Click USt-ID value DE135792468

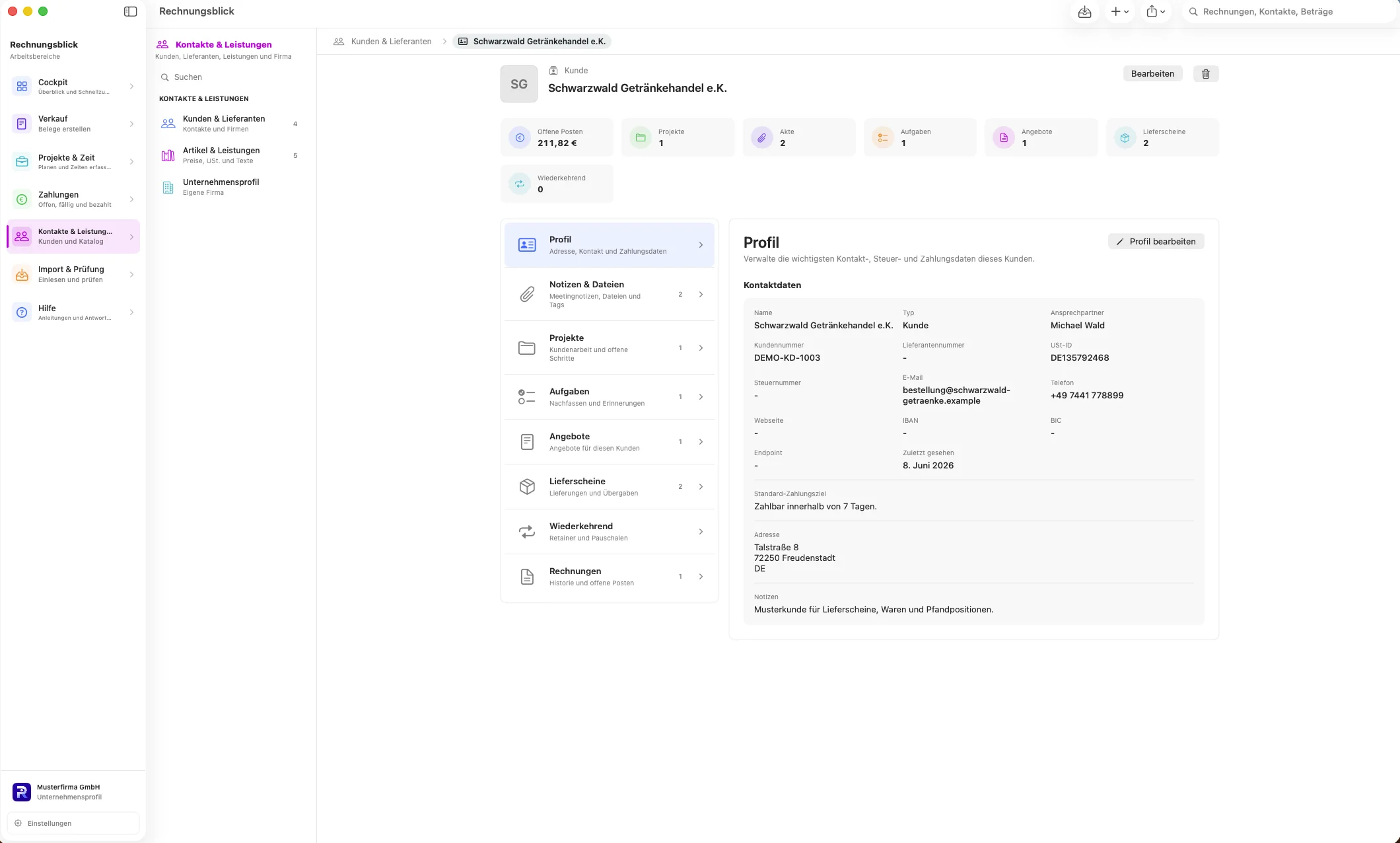pos(1080,357)
